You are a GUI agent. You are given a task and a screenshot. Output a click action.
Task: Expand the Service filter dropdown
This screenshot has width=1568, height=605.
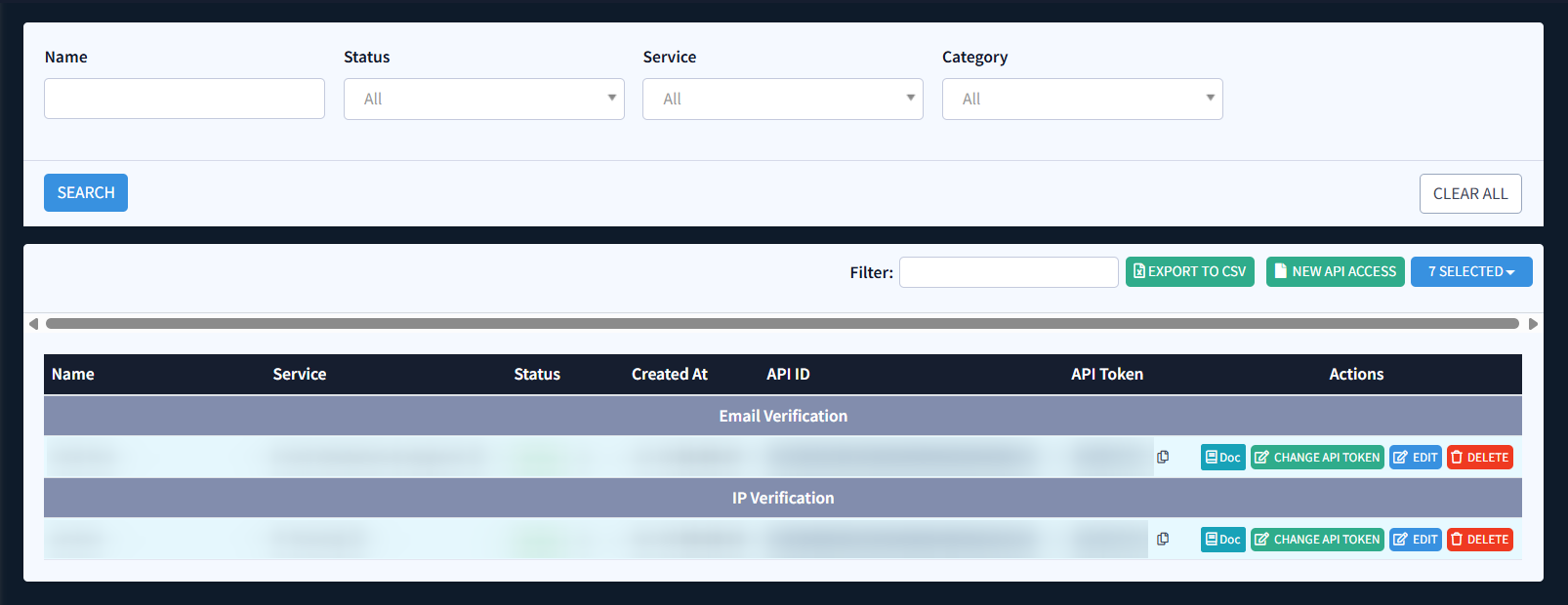[x=782, y=99]
